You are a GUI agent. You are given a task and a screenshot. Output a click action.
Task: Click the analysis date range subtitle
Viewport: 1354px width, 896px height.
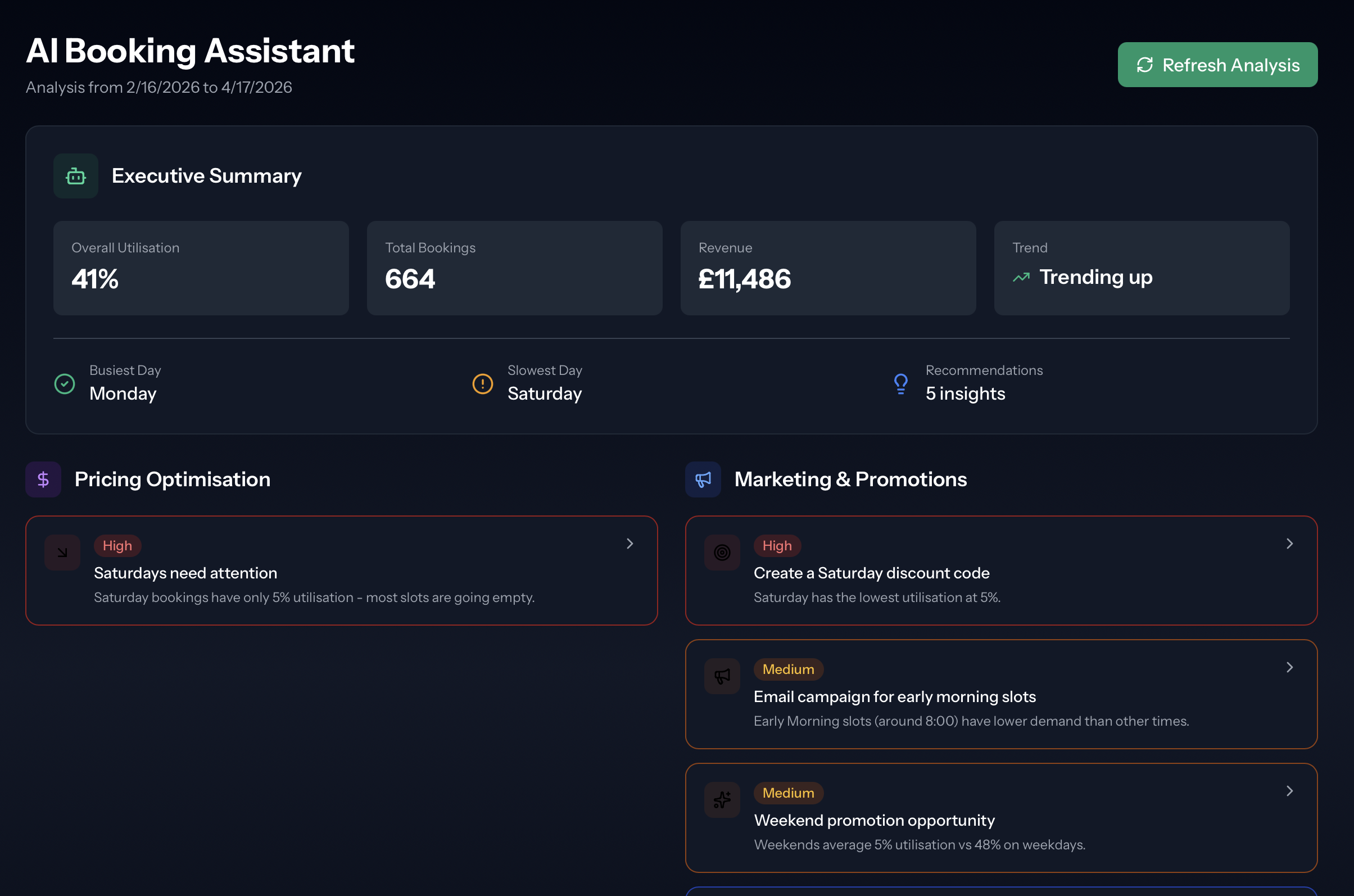point(159,88)
